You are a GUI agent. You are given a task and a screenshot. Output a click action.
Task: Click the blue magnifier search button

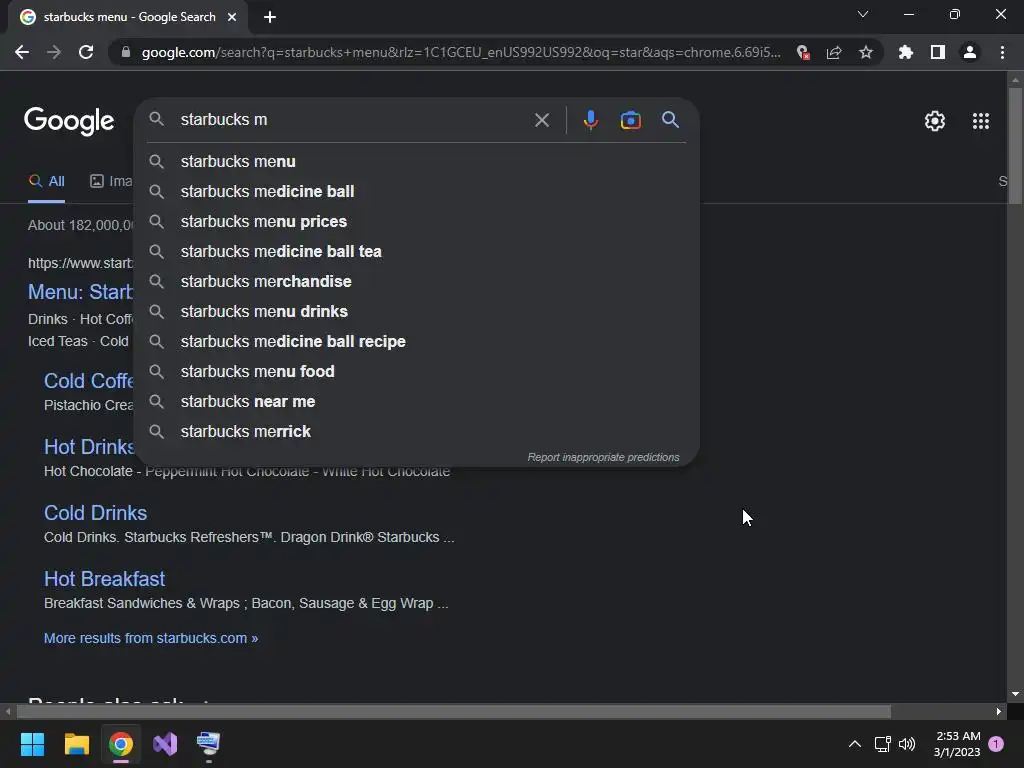click(x=670, y=120)
